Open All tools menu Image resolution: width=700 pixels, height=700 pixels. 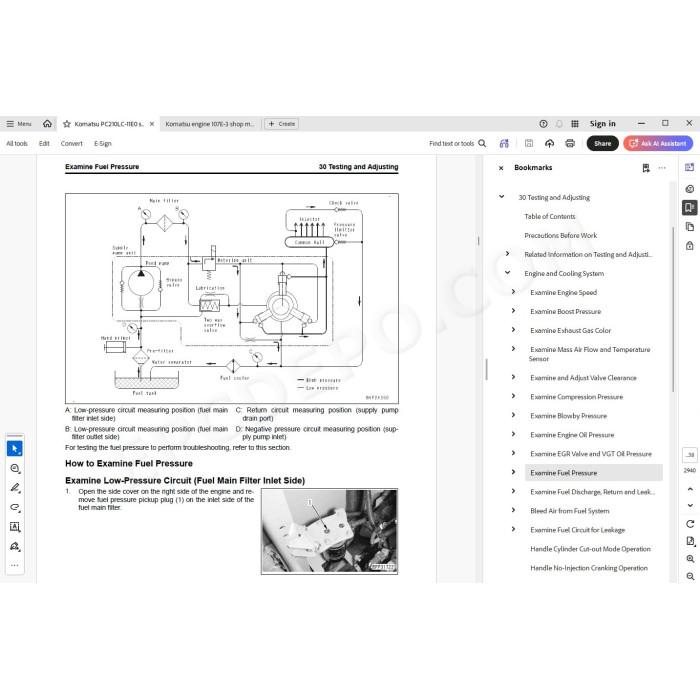[x=17, y=143]
